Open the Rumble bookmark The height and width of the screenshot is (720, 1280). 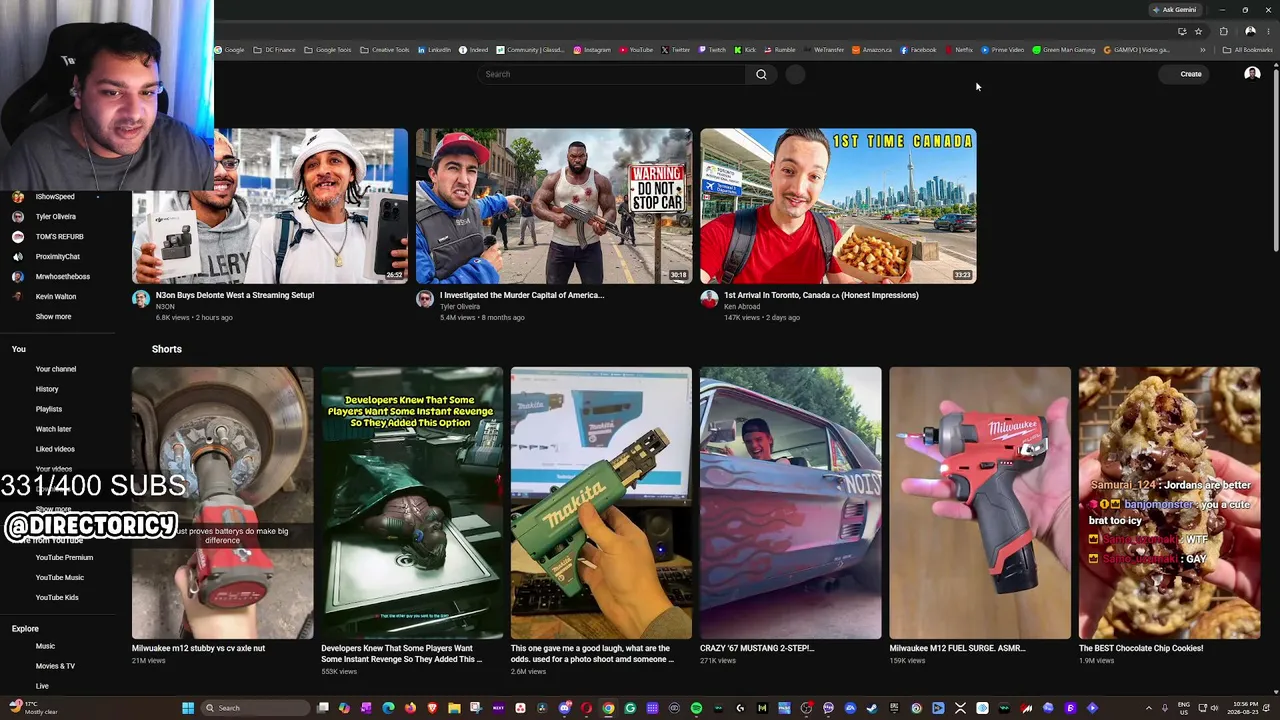[780, 50]
